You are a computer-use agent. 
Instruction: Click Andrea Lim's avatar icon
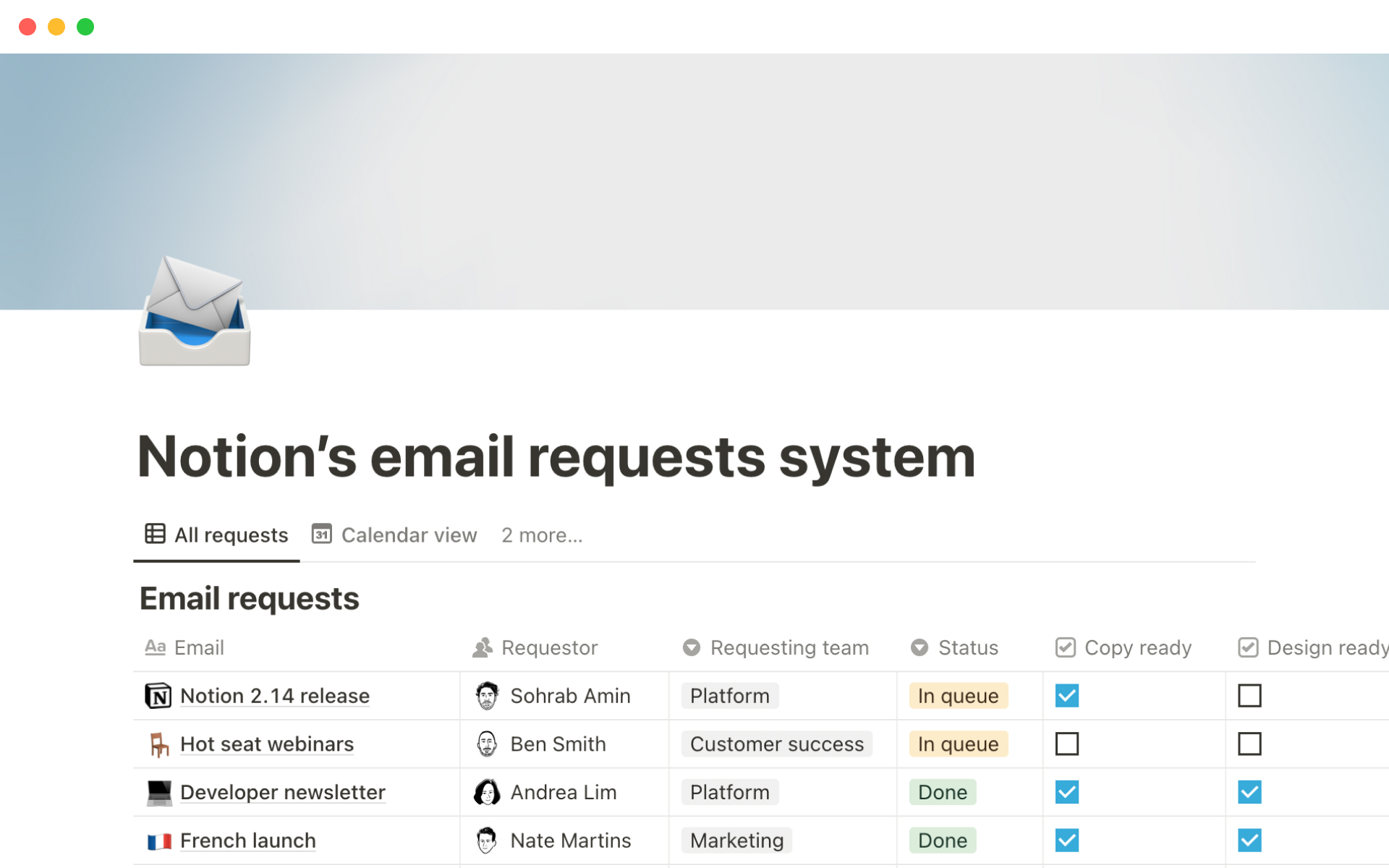click(x=487, y=792)
